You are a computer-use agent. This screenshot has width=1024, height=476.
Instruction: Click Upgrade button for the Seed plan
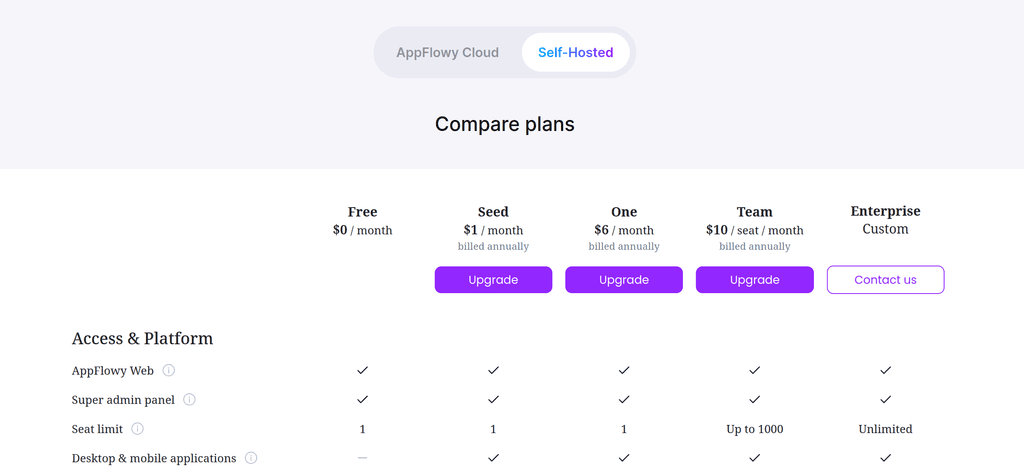tap(493, 280)
